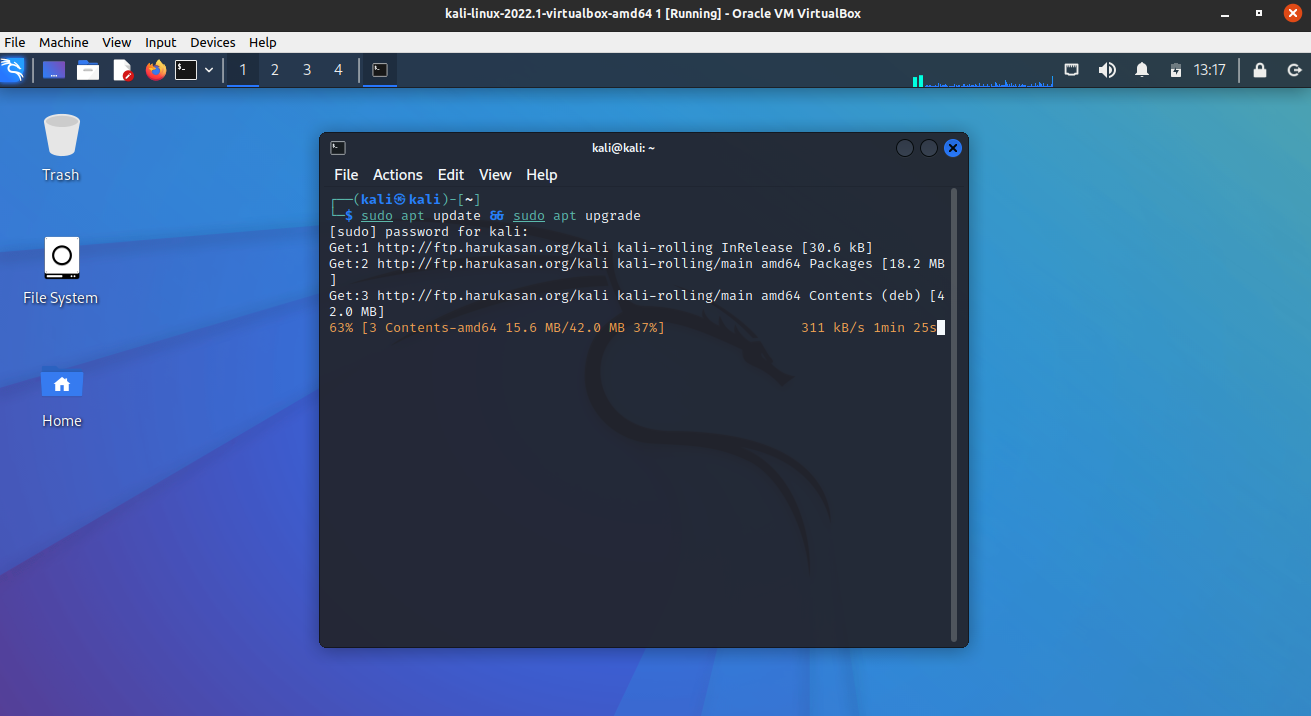The height and width of the screenshot is (716, 1311).
Task: Switch to workspace 3
Action: pyautogui.click(x=307, y=70)
